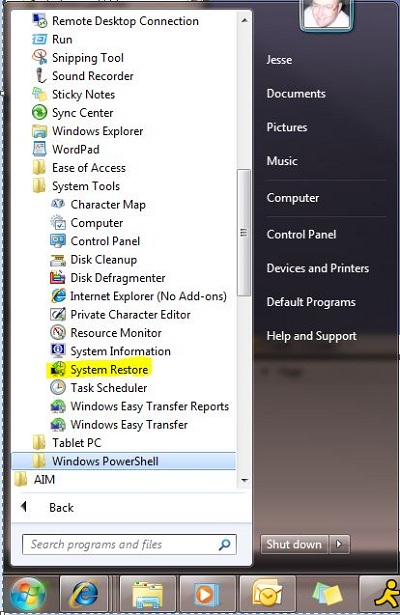Click the Windows Start orb
Viewport: 400px width, 615px height.
coord(27,595)
